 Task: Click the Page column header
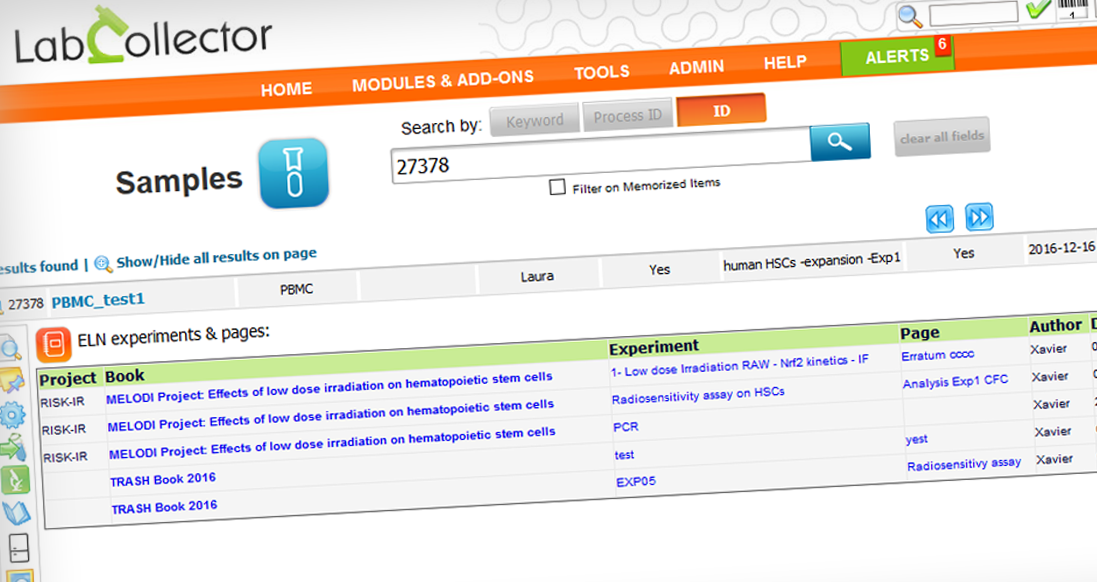click(x=920, y=333)
